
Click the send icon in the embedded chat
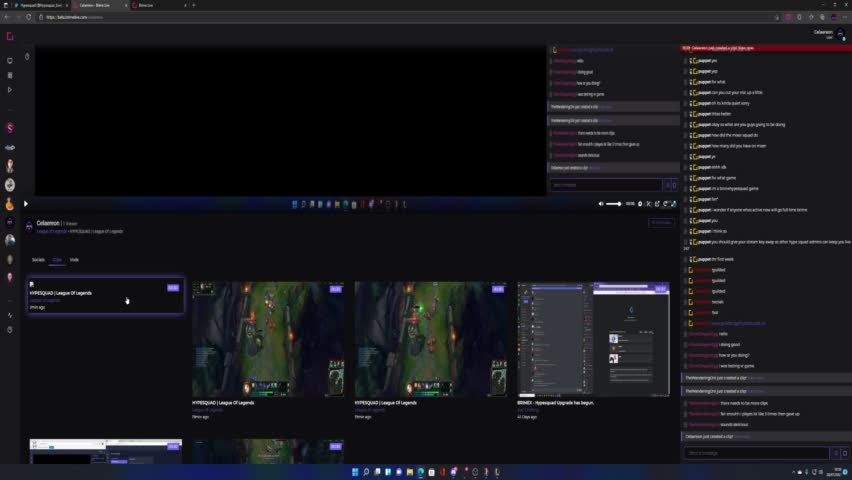pos(674,185)
